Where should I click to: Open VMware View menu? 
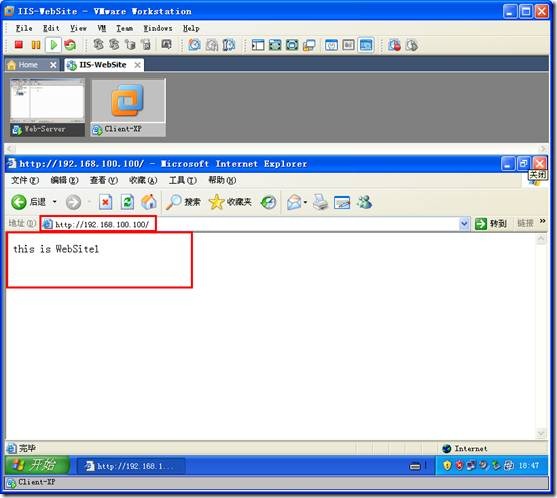78,28
